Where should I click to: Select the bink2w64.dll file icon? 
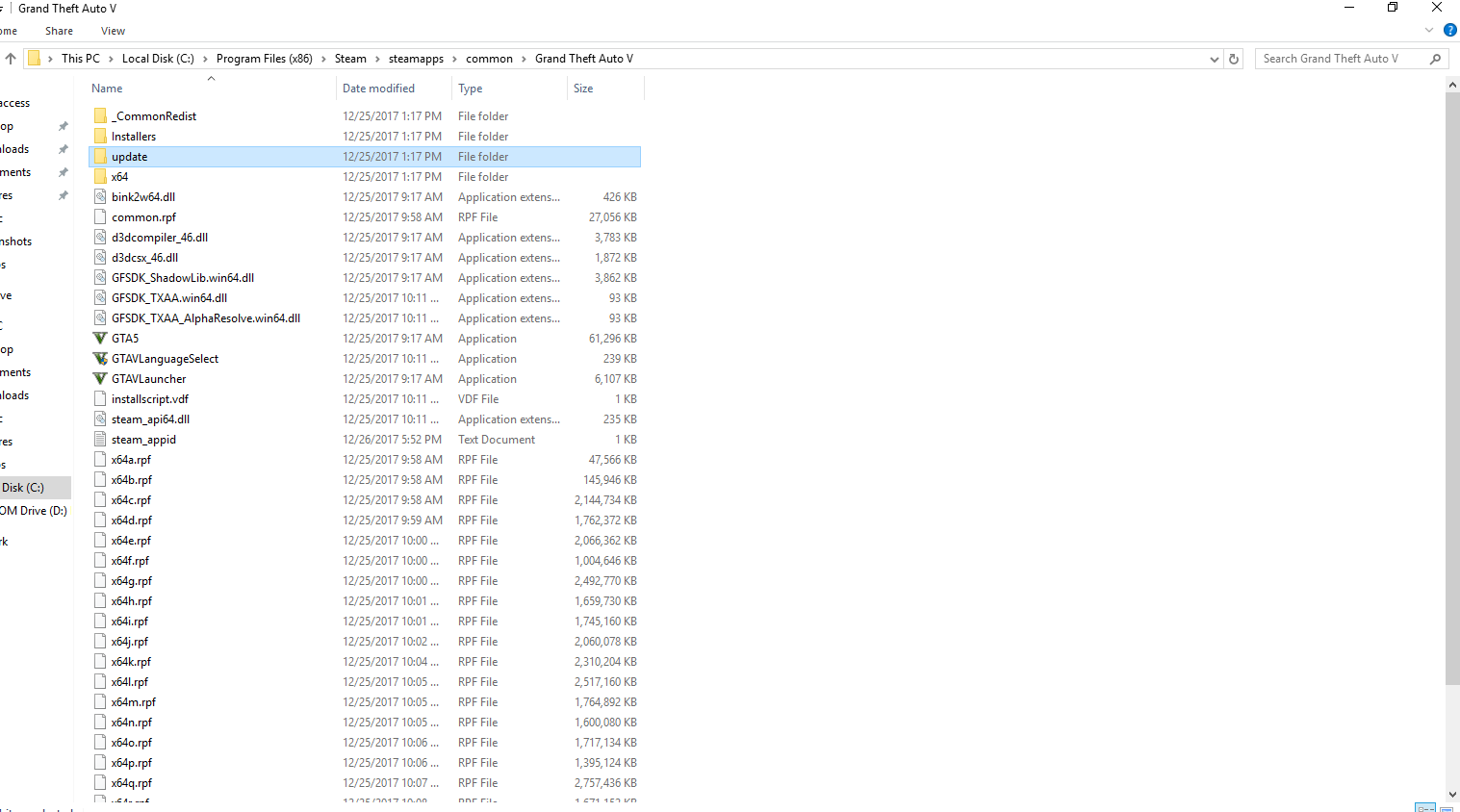100,196
